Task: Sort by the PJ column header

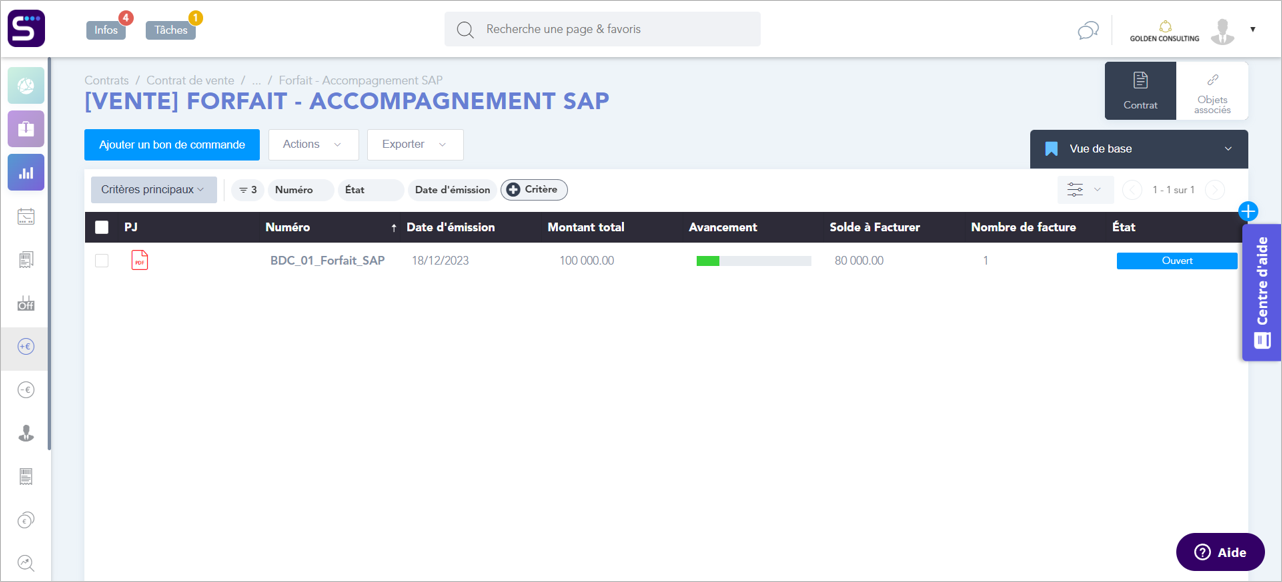Action: point(131,227)
